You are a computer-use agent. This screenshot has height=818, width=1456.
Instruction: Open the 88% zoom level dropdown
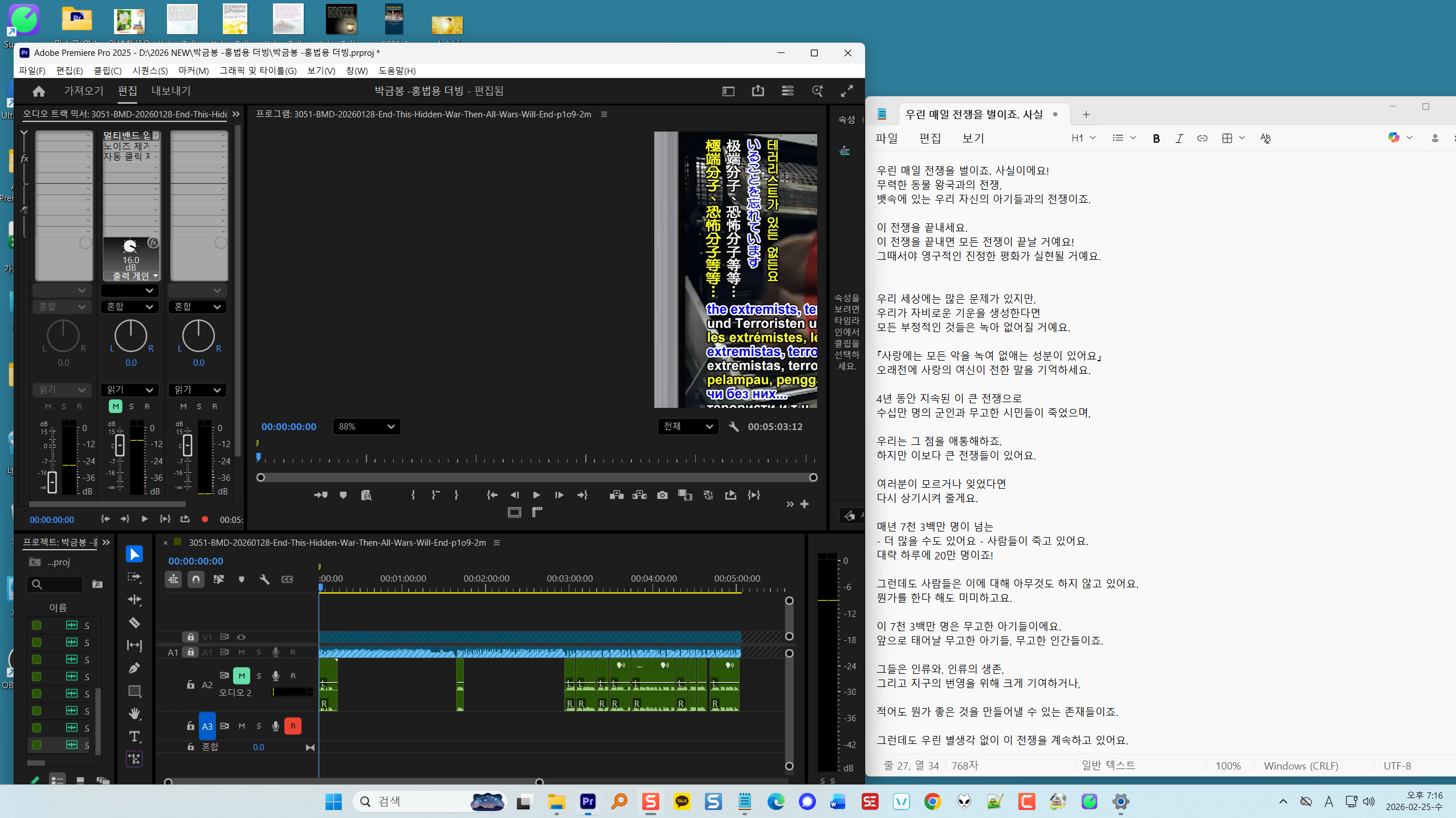click(366, 427)
